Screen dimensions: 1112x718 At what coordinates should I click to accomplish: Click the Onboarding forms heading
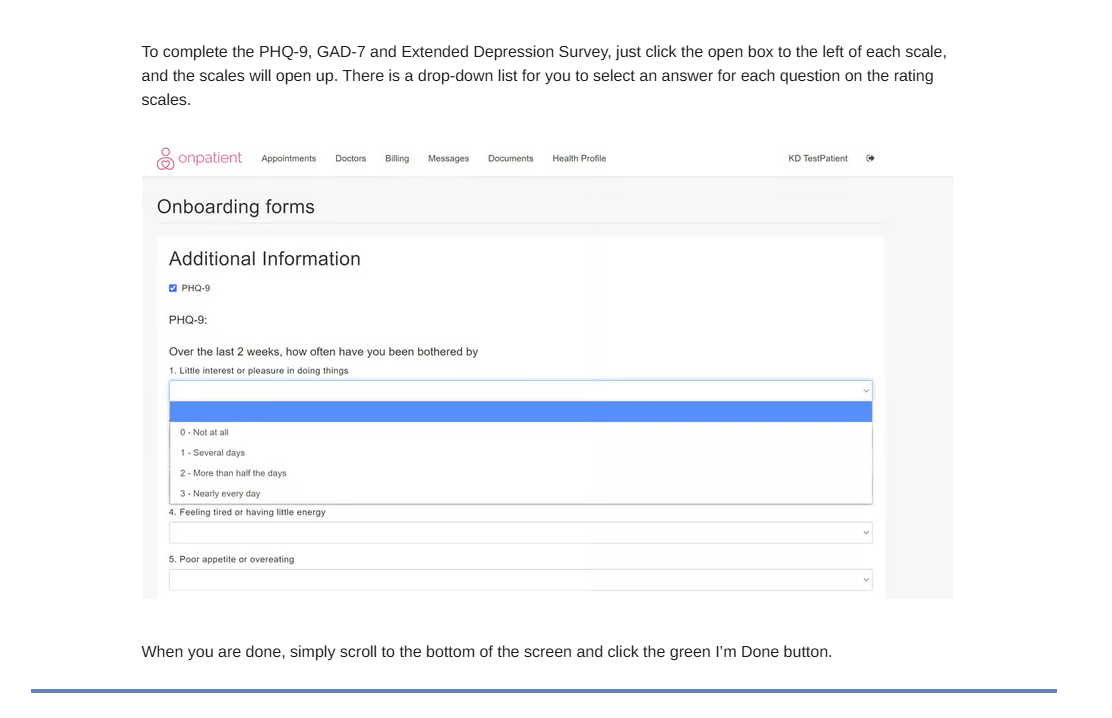pyautogui.click(x=235, y=206)
